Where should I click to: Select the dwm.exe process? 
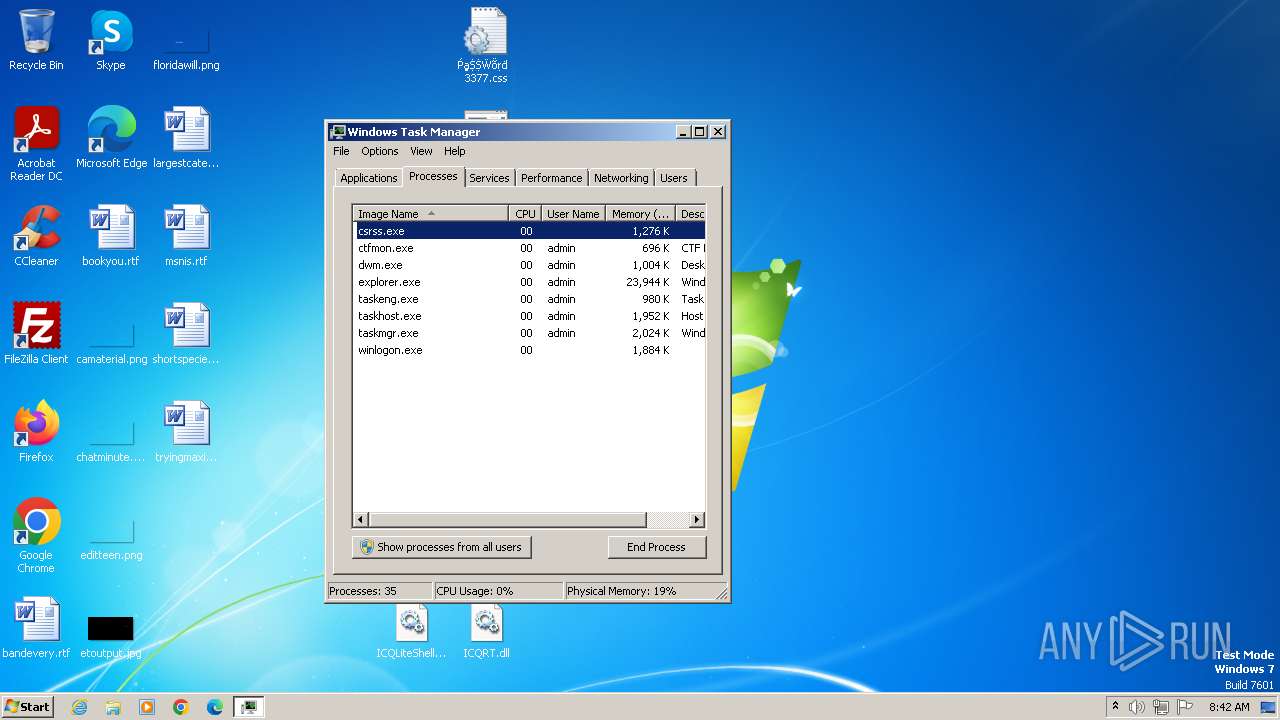pyautogui.click(x=529, y=265)
